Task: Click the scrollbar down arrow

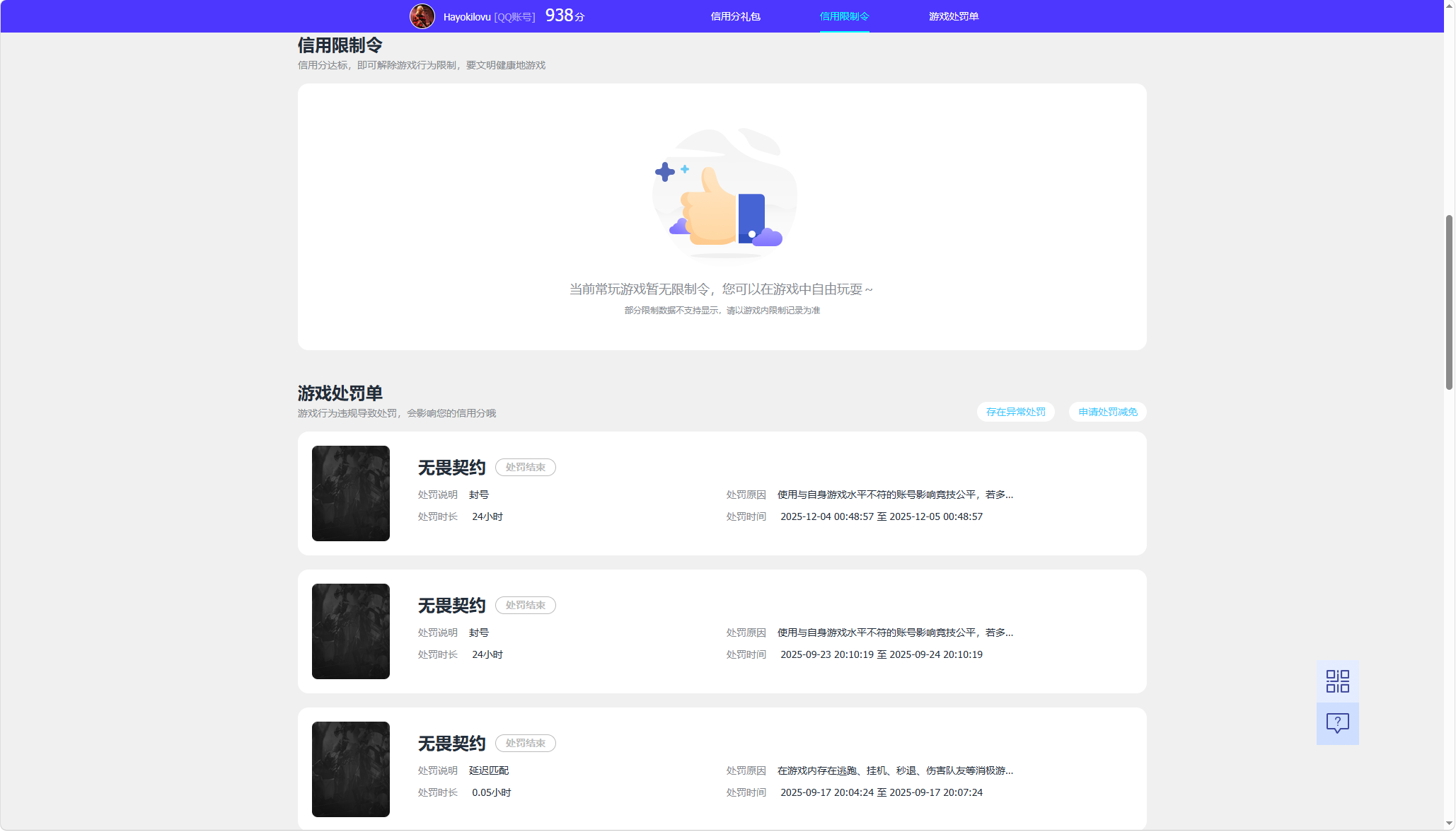Action: (1449, 824)
